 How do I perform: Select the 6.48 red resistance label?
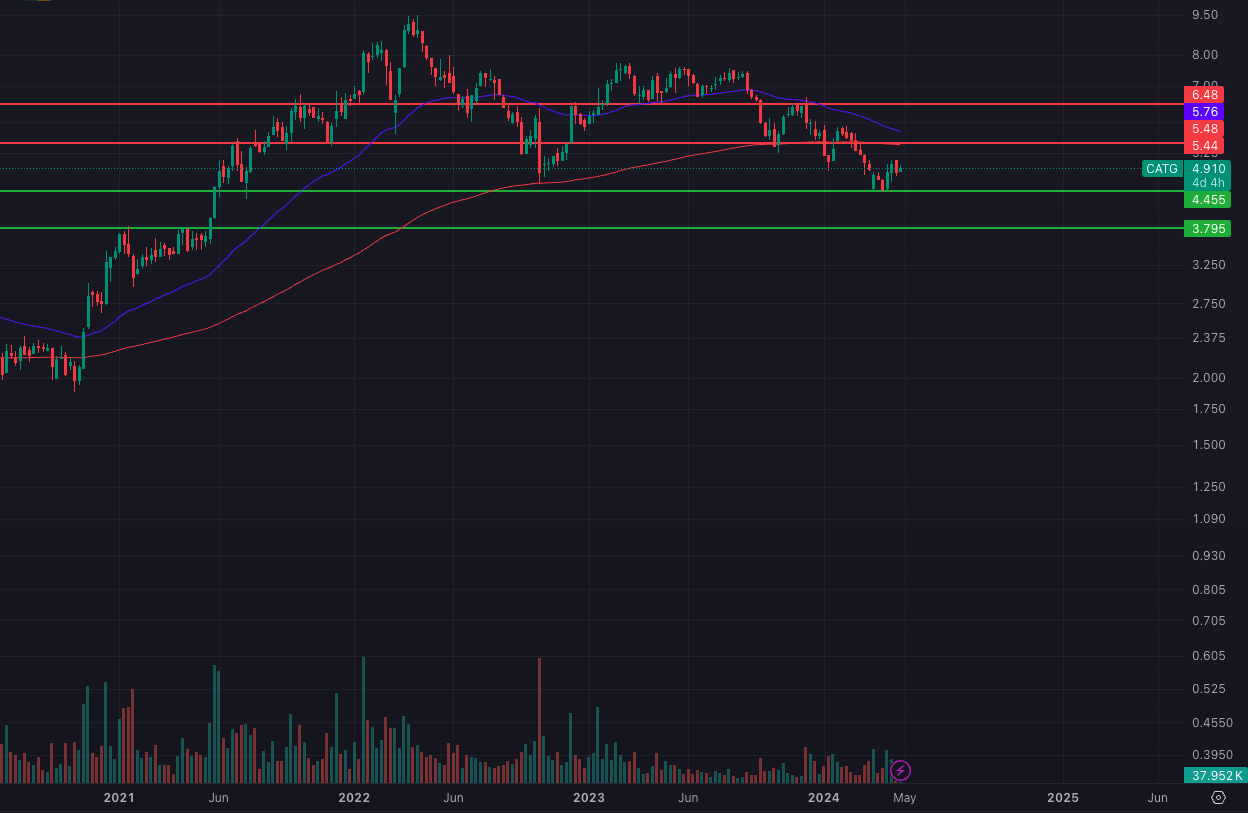[1203, 94]
